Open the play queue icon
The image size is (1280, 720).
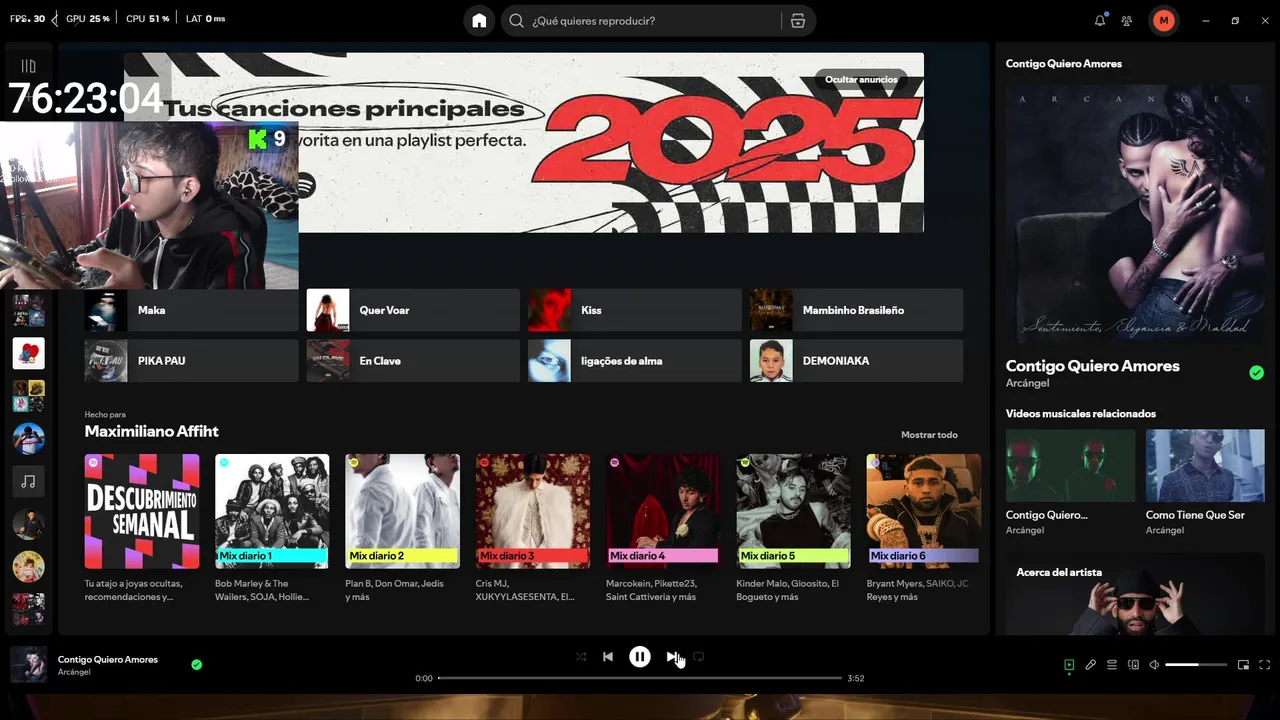coord(1112,665)
